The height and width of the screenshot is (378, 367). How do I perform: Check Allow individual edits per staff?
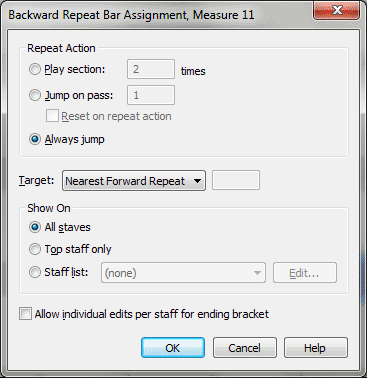pyautogui.click(x=25, y=314)
